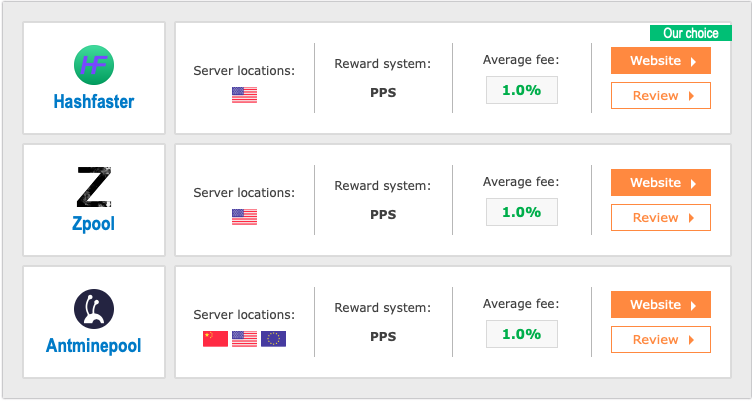
Task: Click Server locations label in Hashfaster row
Action: point(244,71)
